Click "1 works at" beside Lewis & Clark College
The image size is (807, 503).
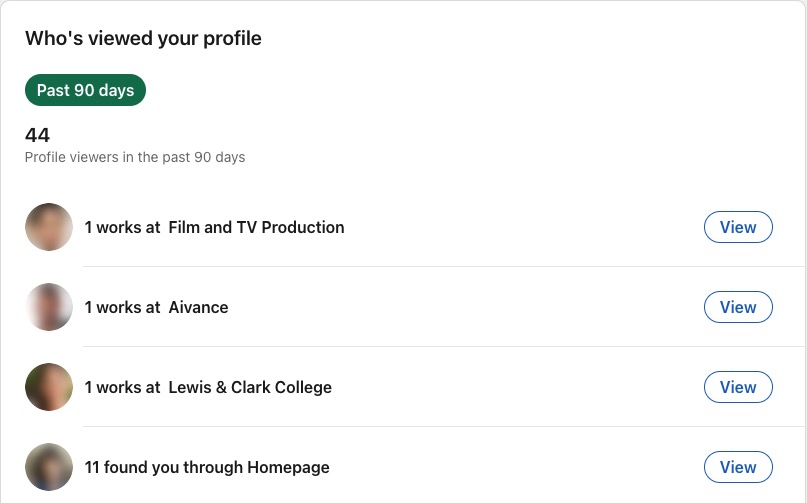122,387
